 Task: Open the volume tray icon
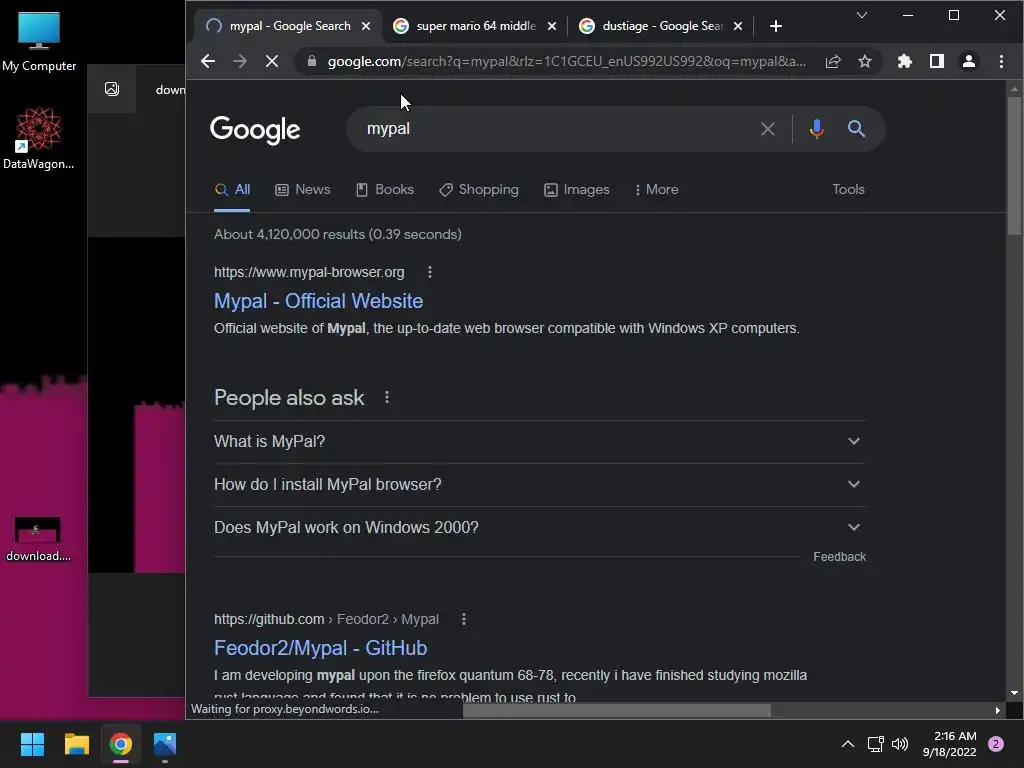pyautogui.click(x=900, y=744)
